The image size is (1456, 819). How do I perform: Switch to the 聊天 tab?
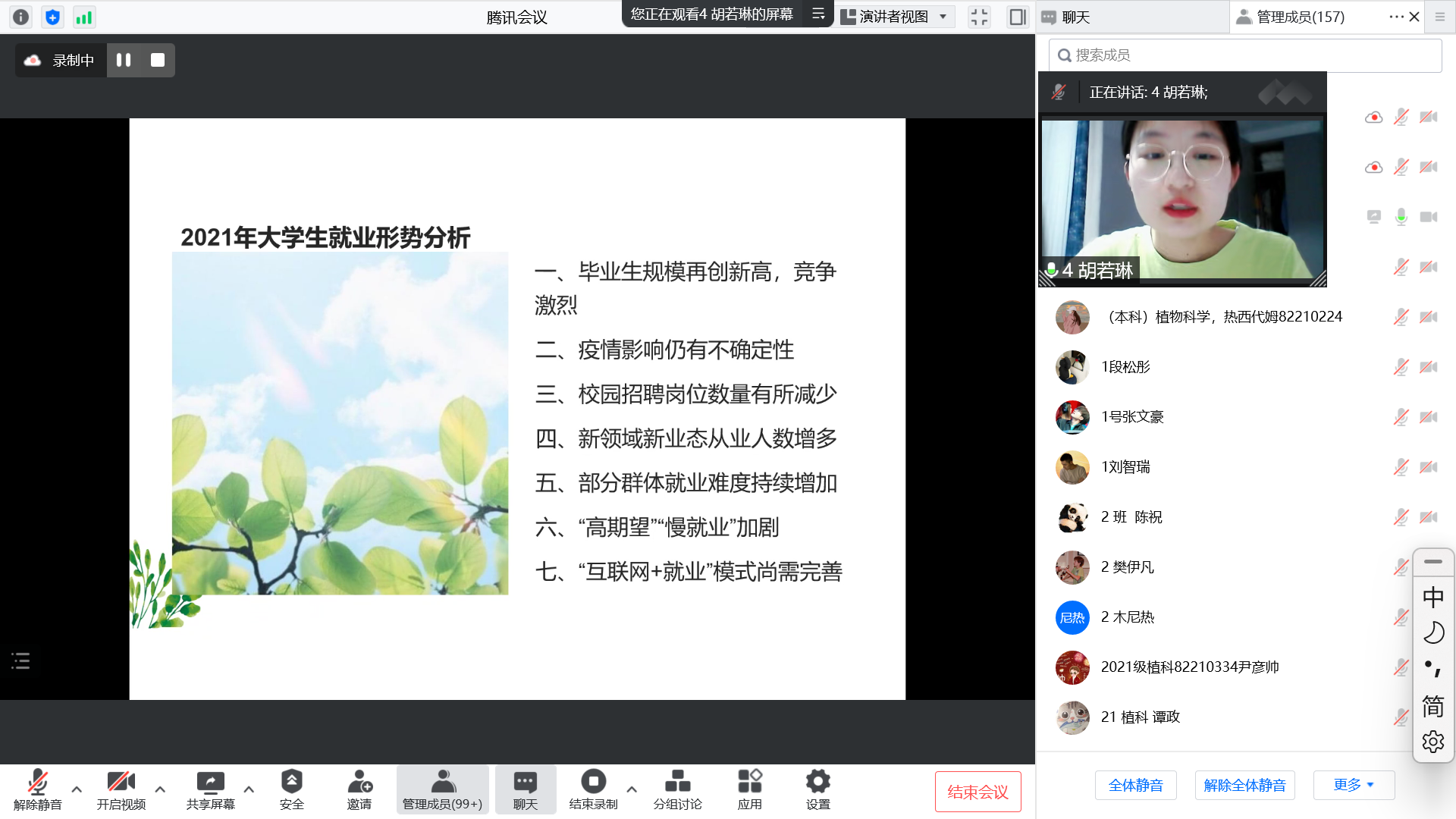[x=1075, y=17]
